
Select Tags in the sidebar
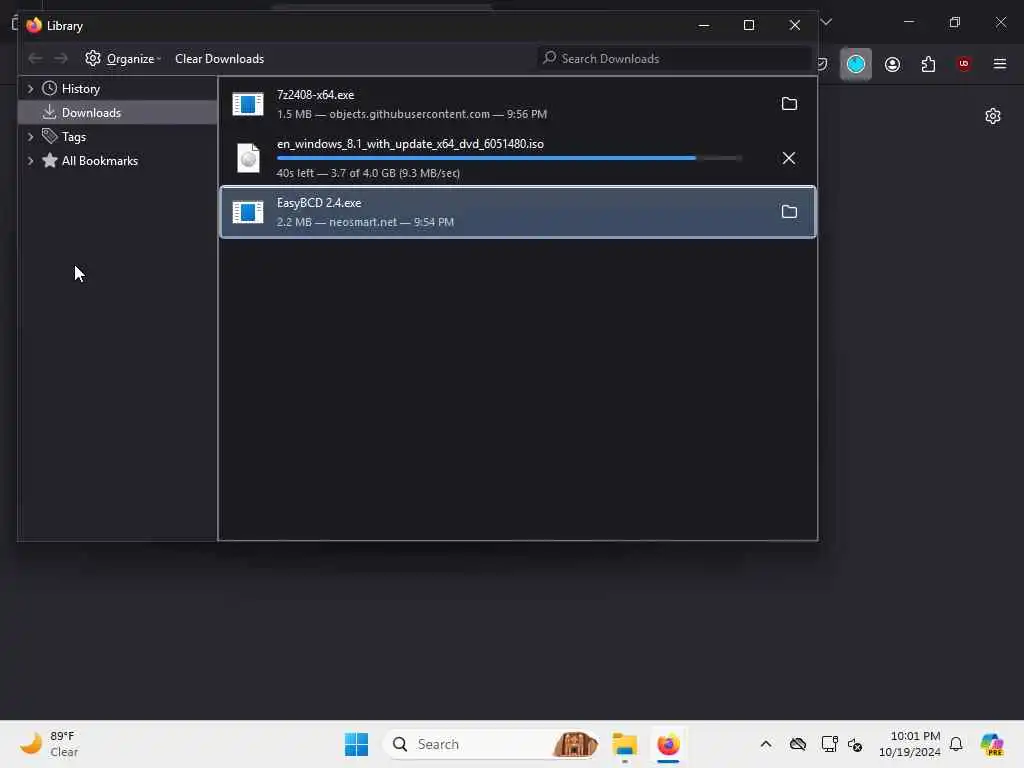pyautogui.click(x=73, y=136)
